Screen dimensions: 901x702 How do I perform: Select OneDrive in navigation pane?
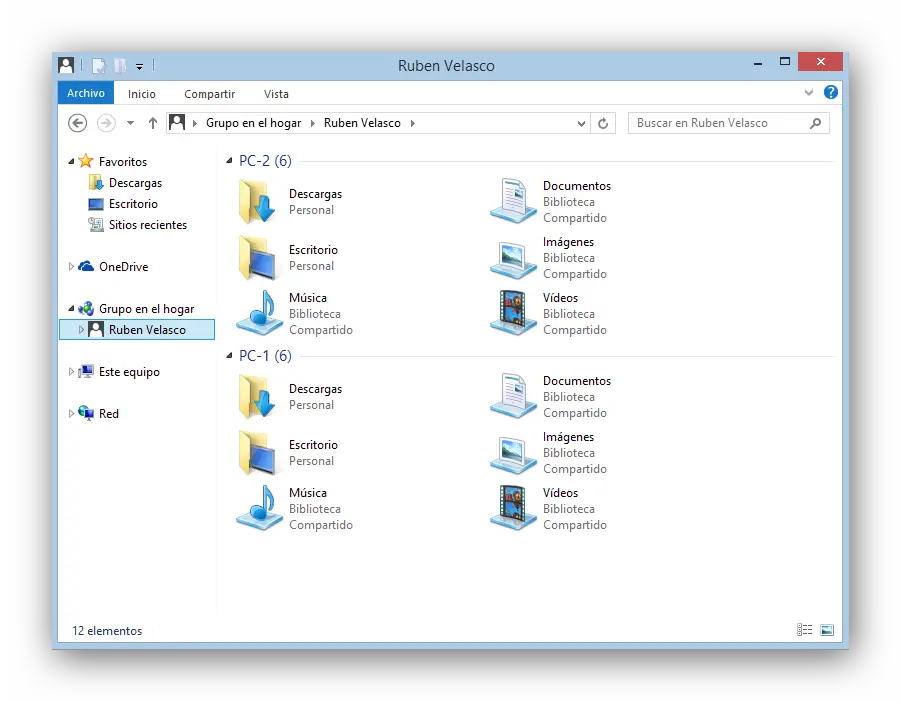click(123, 267)
